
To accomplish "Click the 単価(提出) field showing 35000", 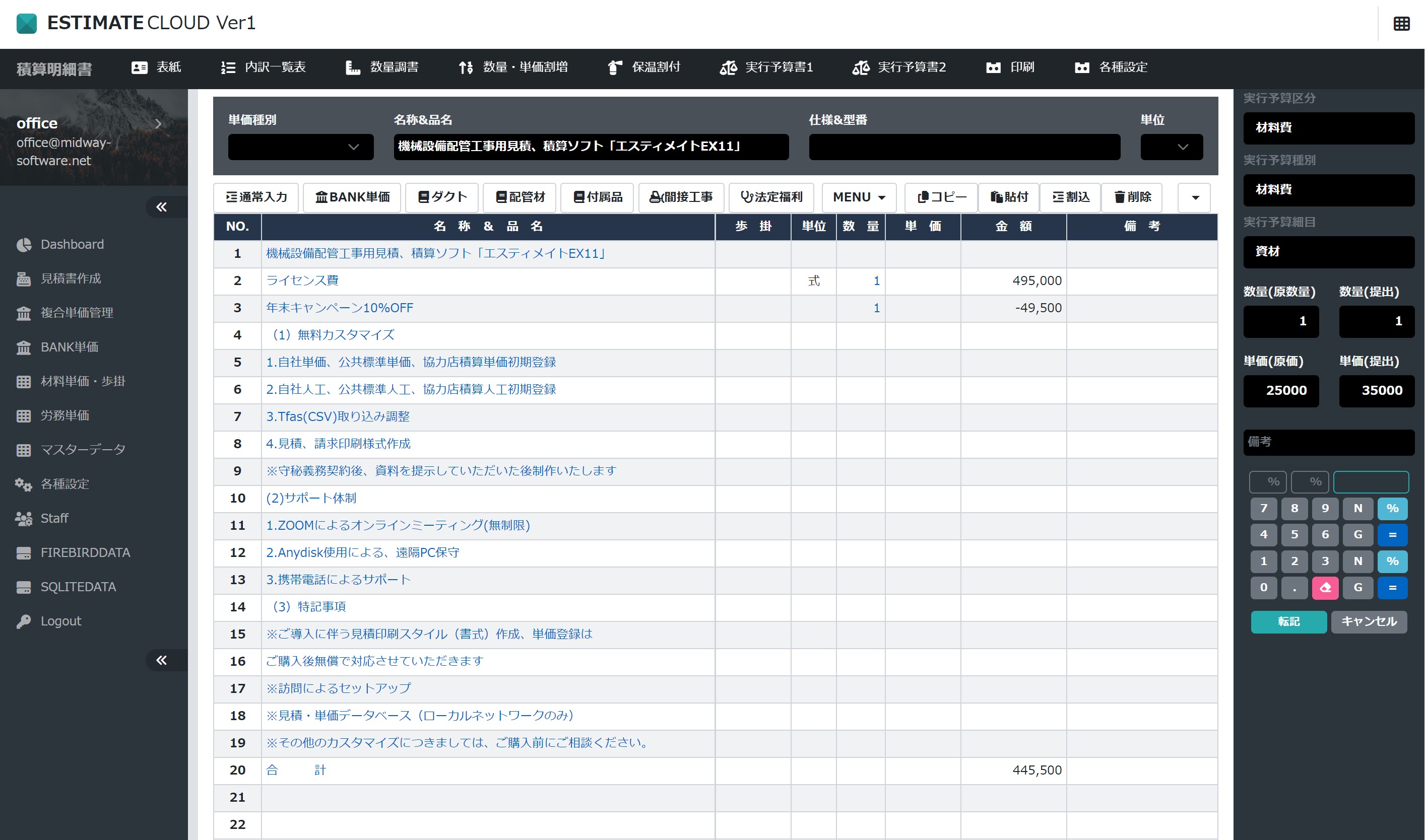I will (x=1376, y=391).
